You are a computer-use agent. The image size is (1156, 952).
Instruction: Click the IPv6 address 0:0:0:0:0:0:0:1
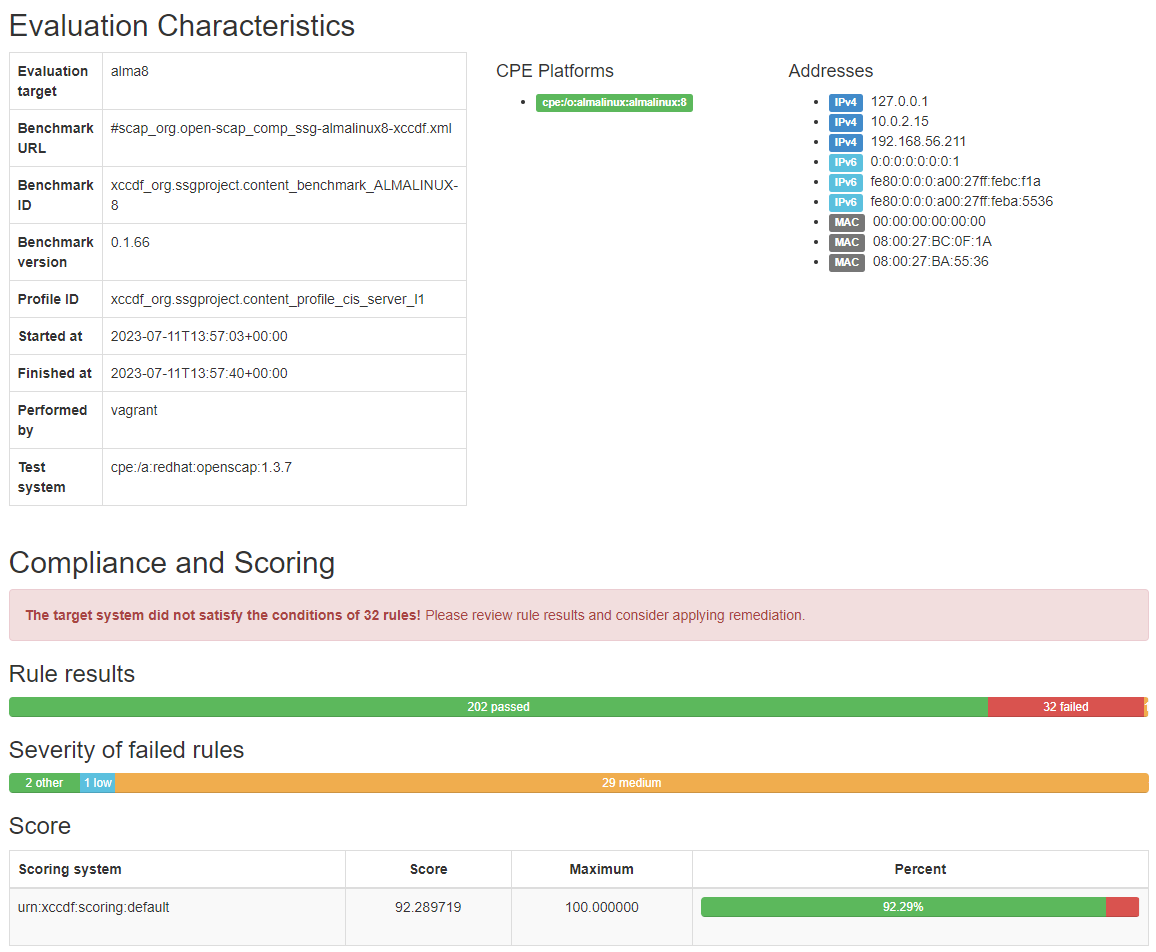[915, 161]
